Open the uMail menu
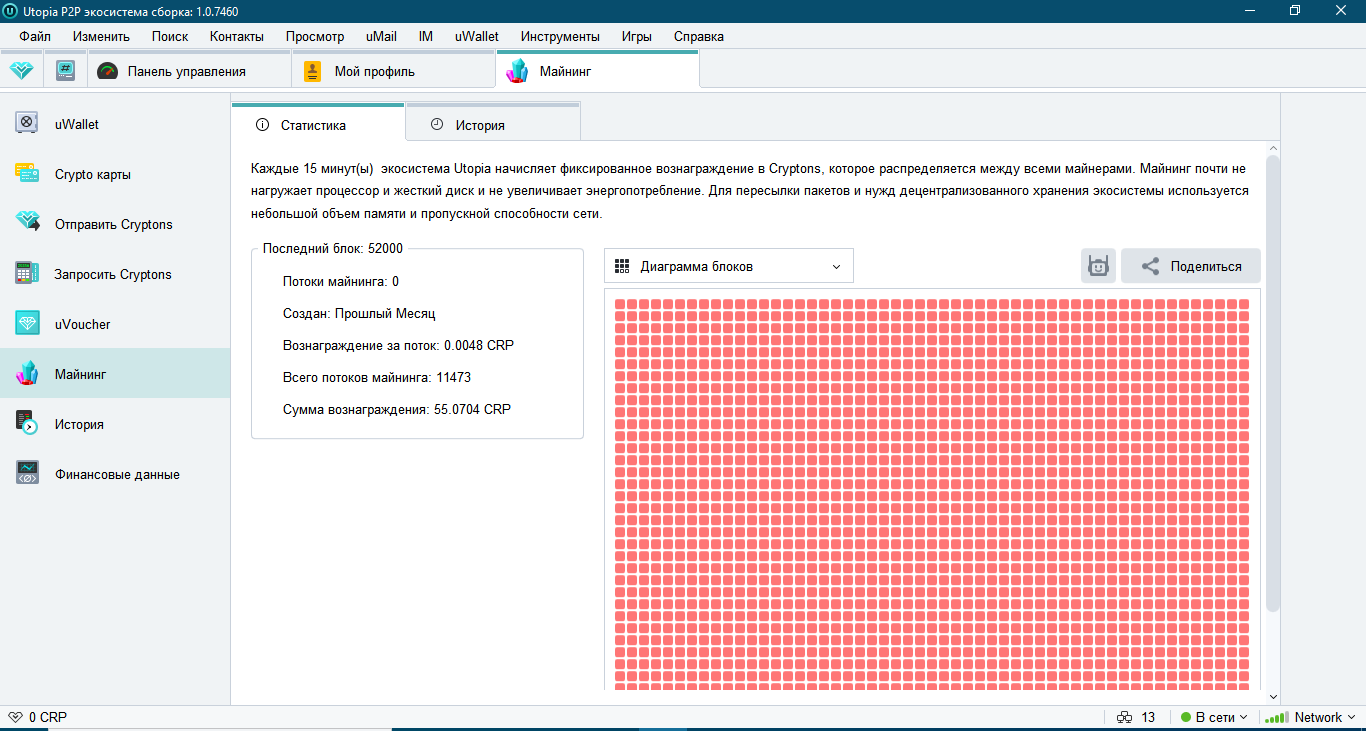1366x731 pixels. point(381,36)
